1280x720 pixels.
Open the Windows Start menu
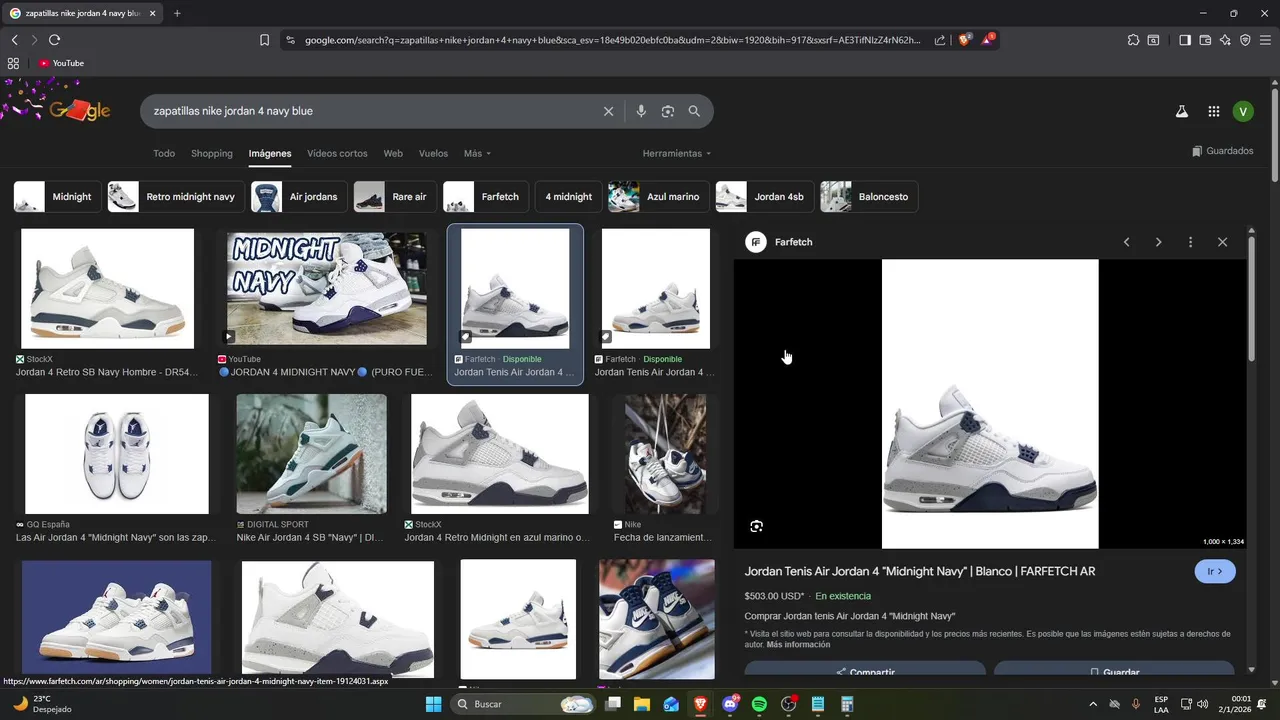[x=433, y=704]
